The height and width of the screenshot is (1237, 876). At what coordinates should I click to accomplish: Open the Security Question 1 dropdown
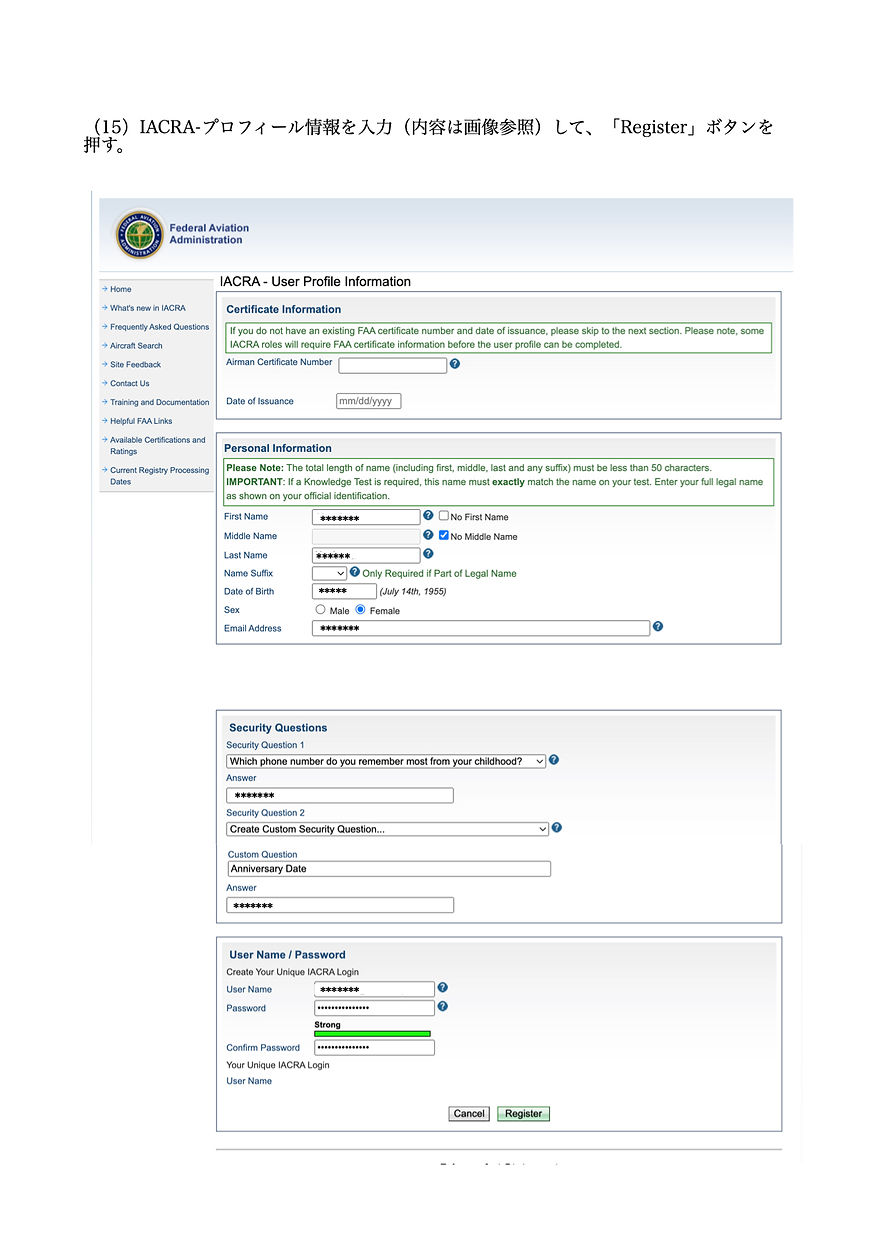point(386,761)
